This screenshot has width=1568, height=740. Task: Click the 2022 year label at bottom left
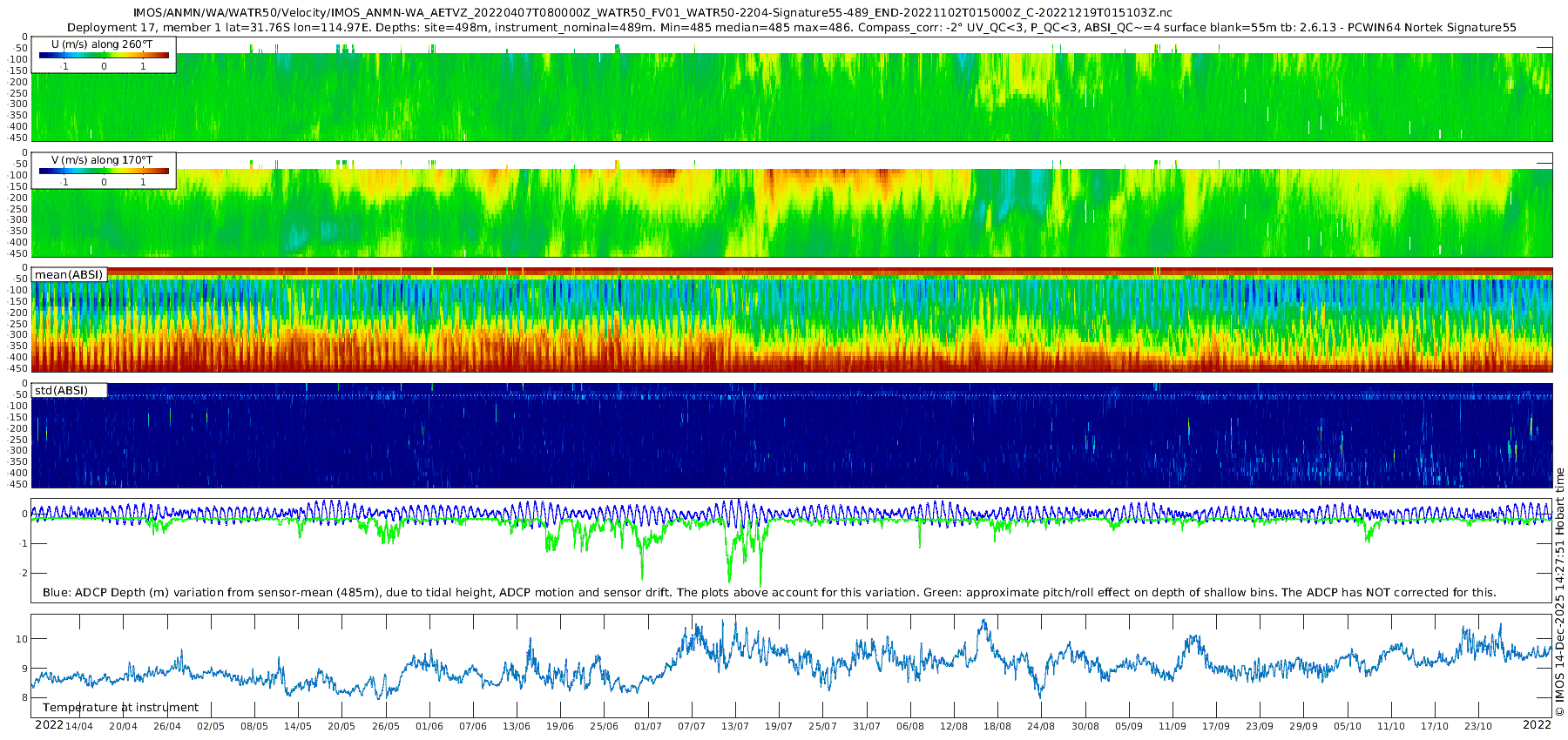point(49,725)
